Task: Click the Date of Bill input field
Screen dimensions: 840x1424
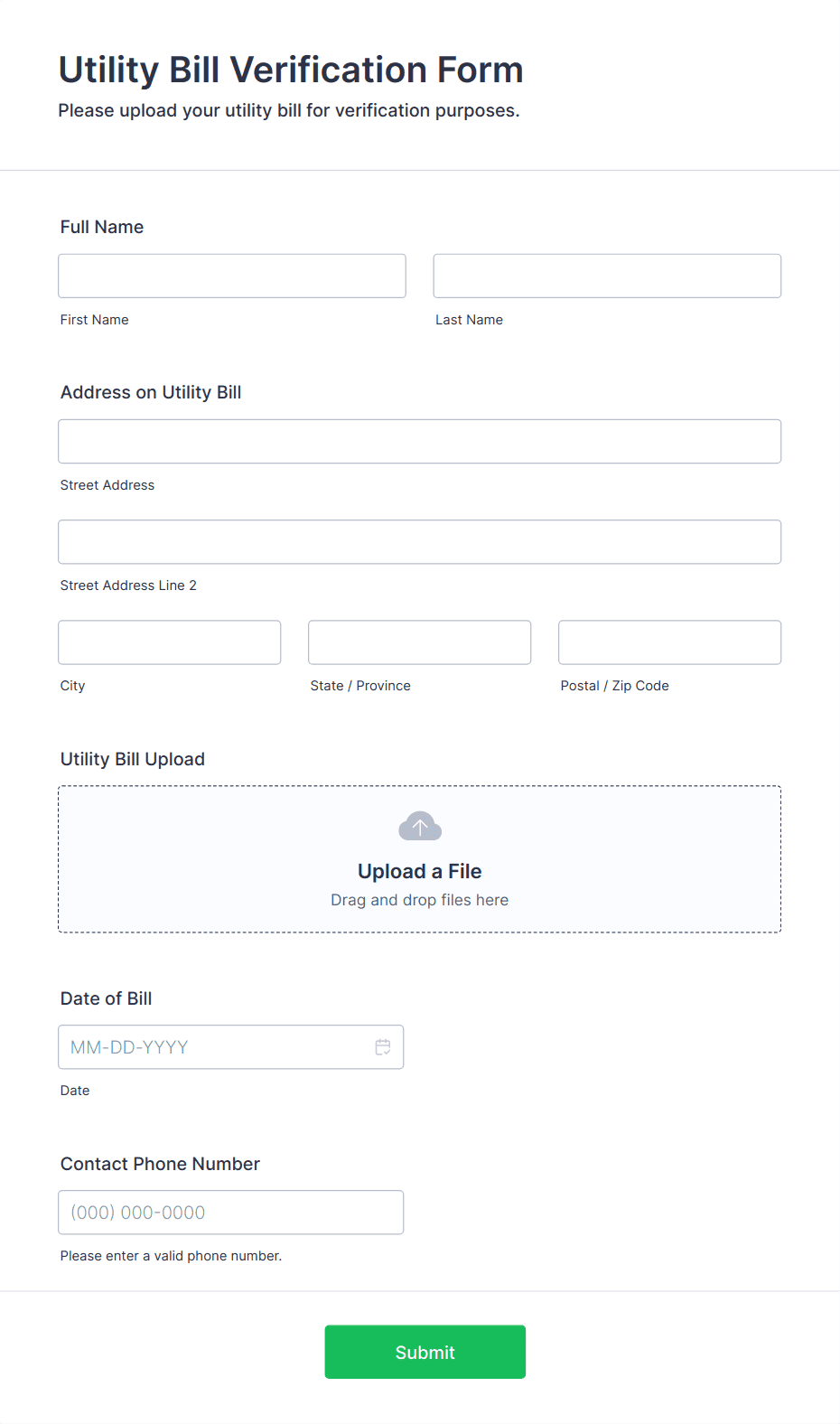Action: [230, 1046]
